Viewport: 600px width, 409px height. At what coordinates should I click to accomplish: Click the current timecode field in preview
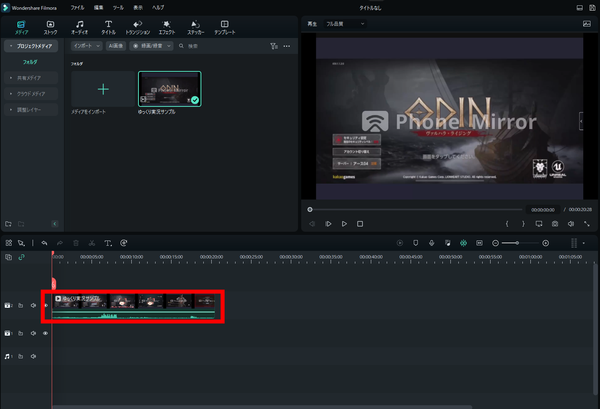point(543,210)
